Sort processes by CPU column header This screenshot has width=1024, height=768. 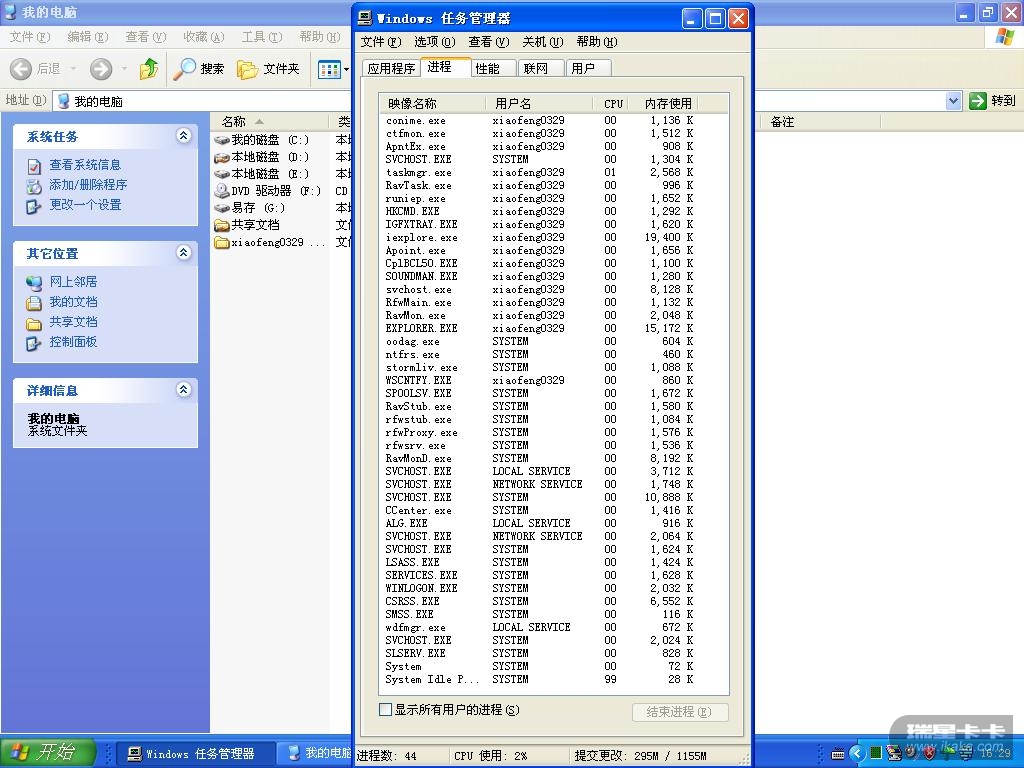[613, 103]
